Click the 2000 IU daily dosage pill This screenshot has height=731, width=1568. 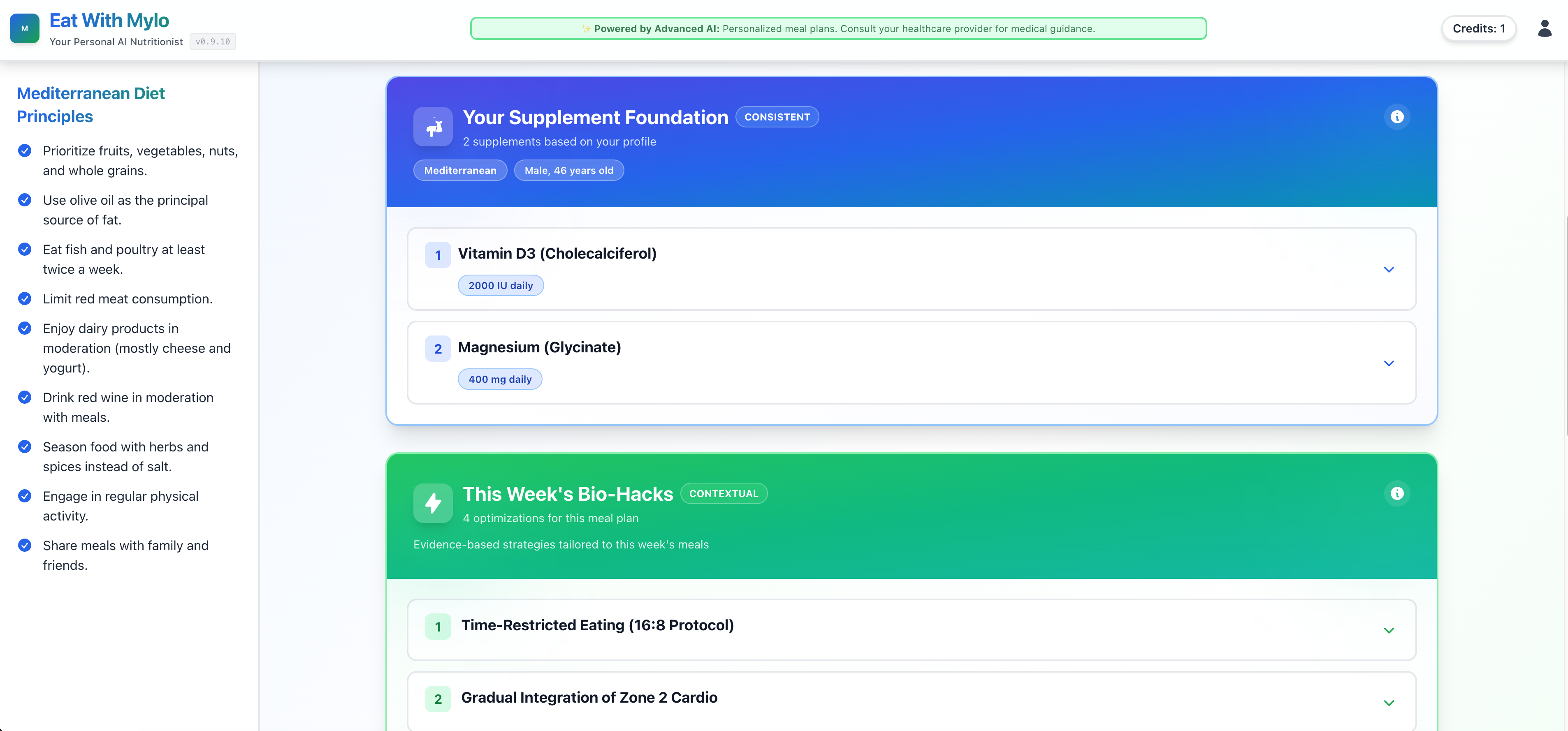point(500,285)
